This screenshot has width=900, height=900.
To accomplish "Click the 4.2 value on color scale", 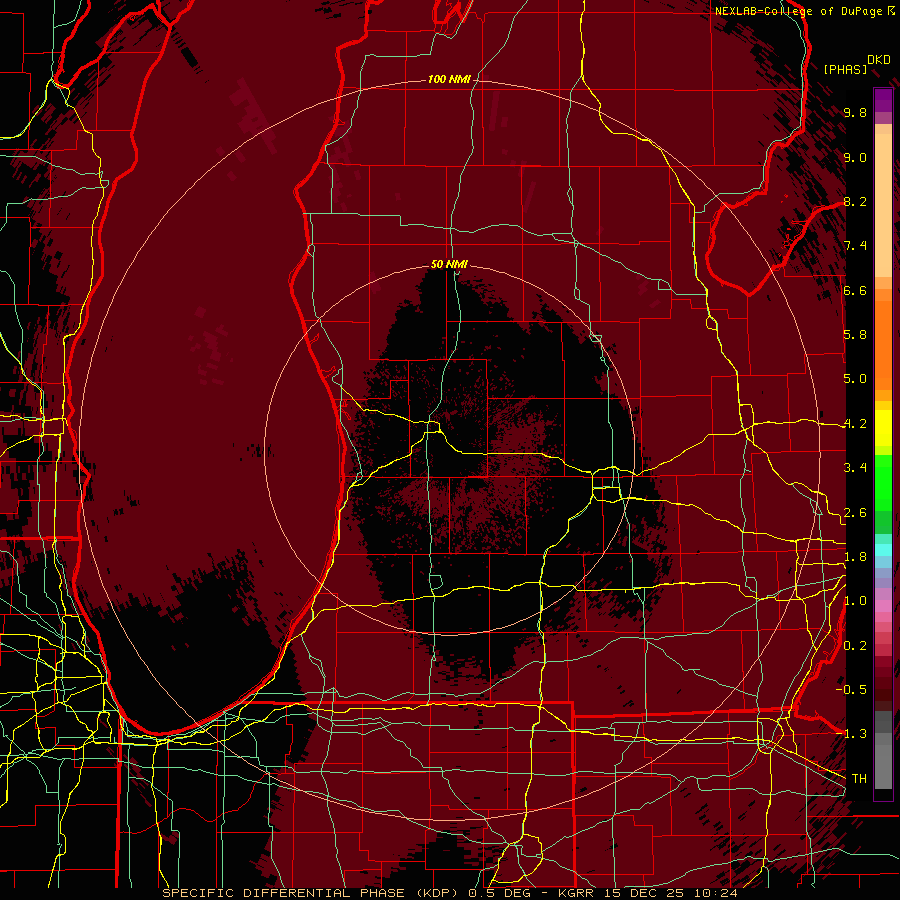I will [x=855, y=424].
